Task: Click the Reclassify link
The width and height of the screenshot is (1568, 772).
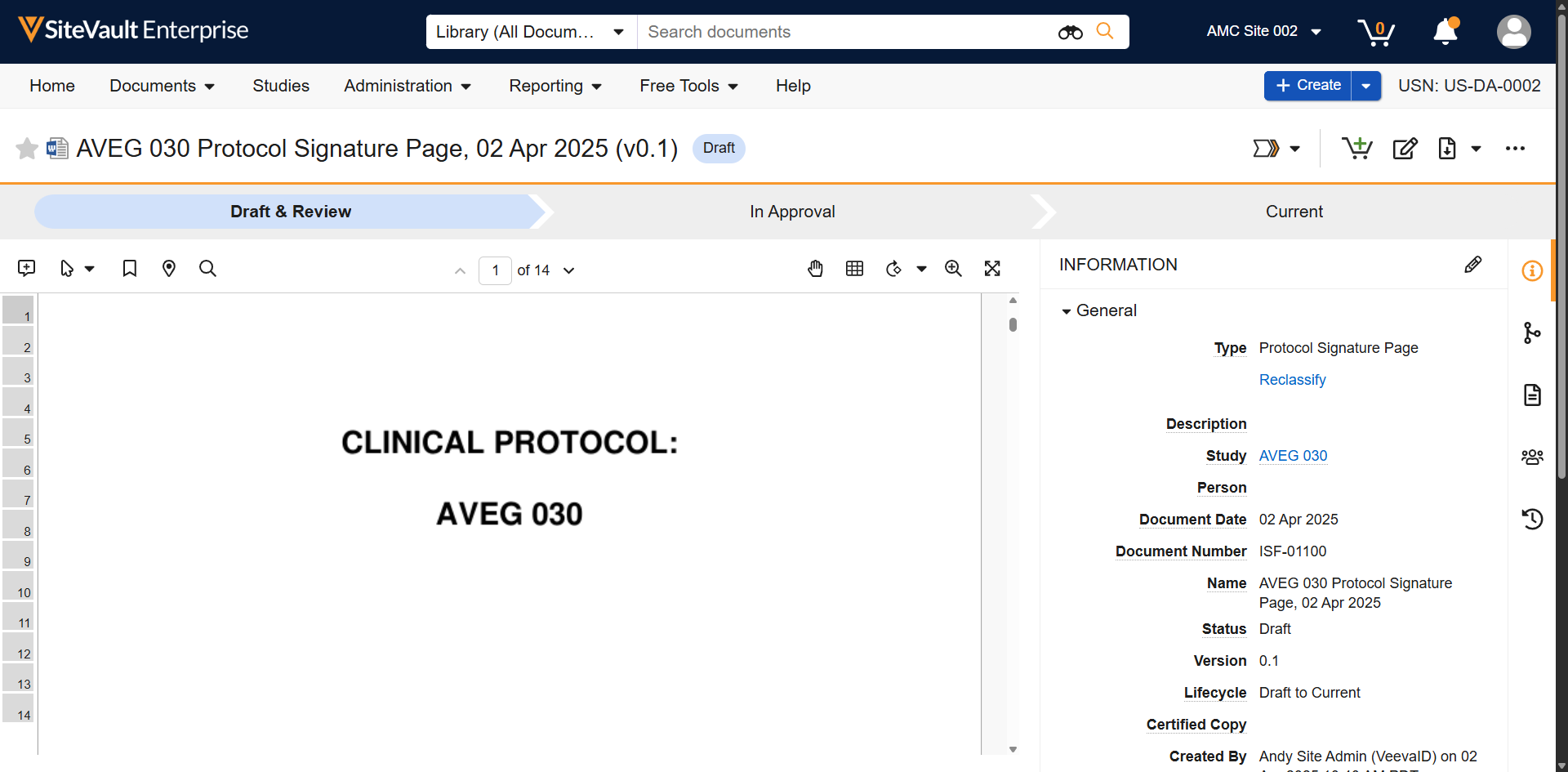Action: (1292, 380)
